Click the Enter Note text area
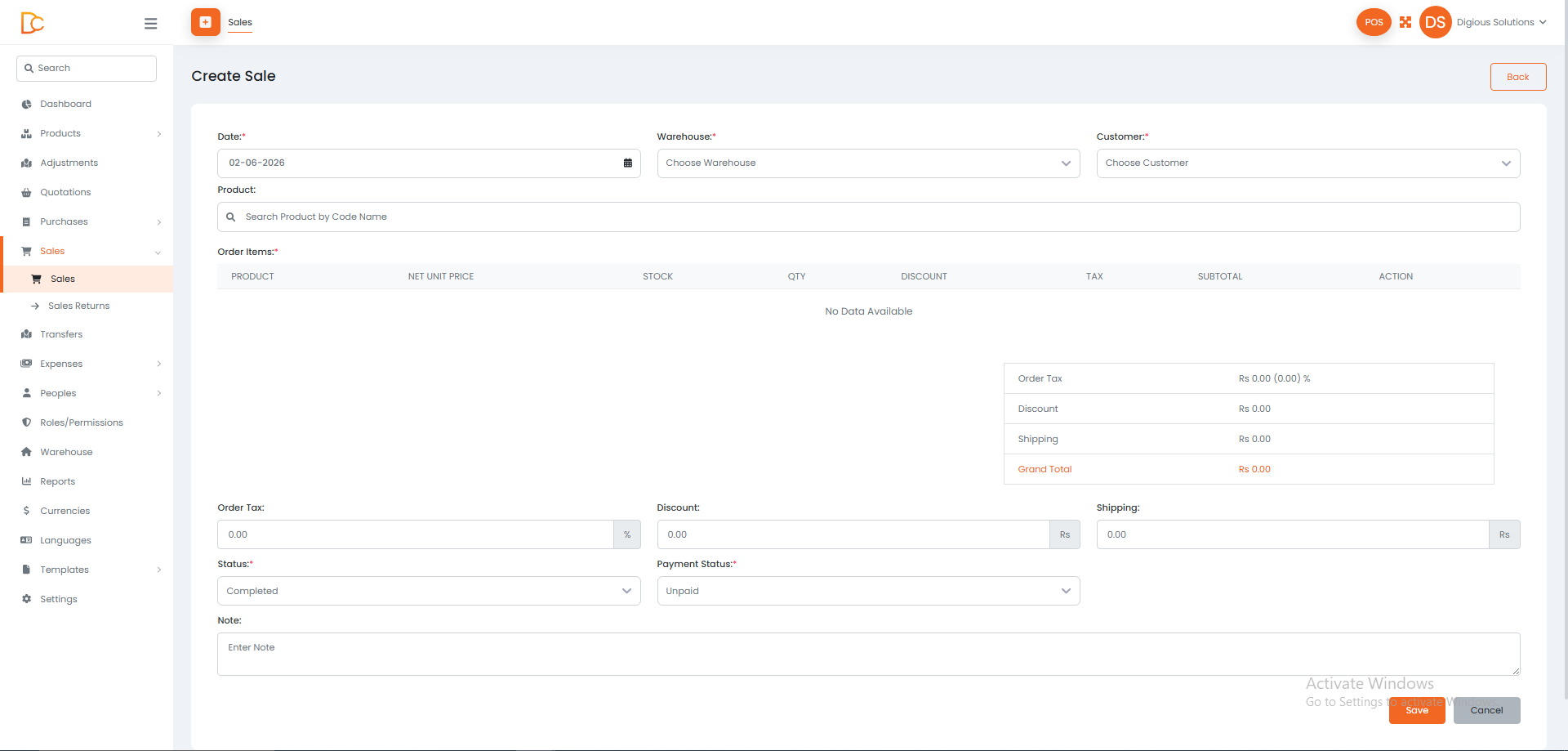The width and height of the screenshot is (1568, 751). [869, 654]
